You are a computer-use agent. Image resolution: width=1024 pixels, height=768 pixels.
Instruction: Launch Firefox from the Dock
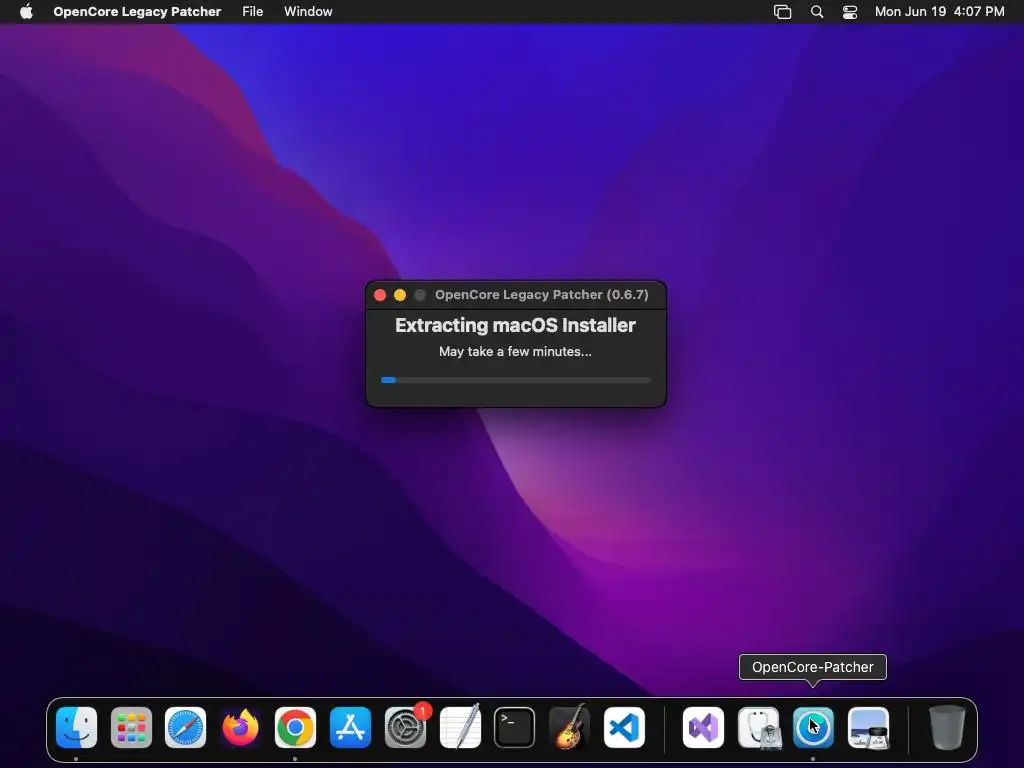point(240,727)
